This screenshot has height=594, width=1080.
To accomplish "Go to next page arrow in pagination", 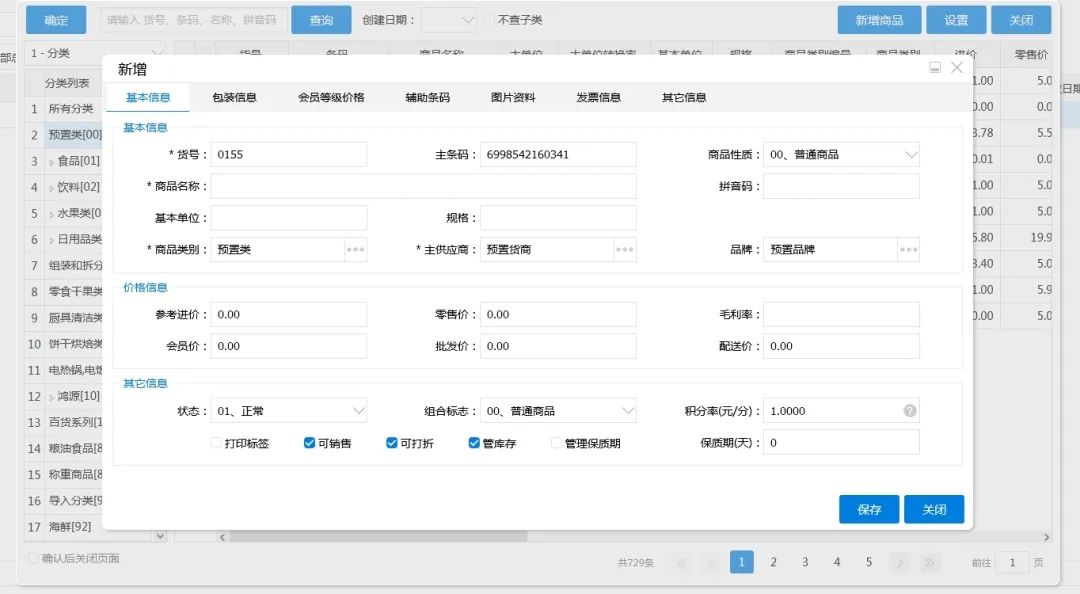I will [x=900, y=562].
